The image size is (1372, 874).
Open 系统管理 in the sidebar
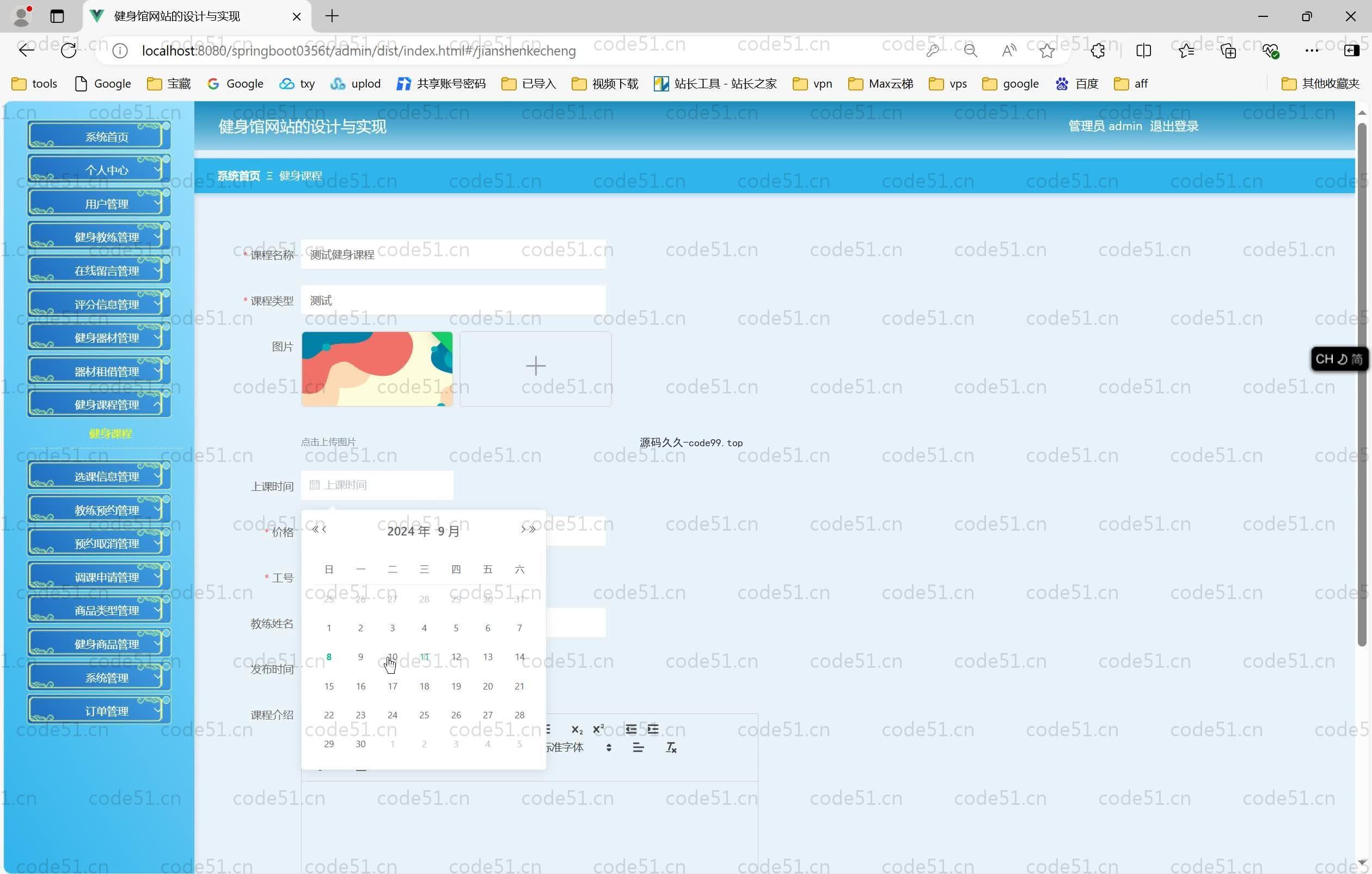pyautogui.click(x=99, y=677)
